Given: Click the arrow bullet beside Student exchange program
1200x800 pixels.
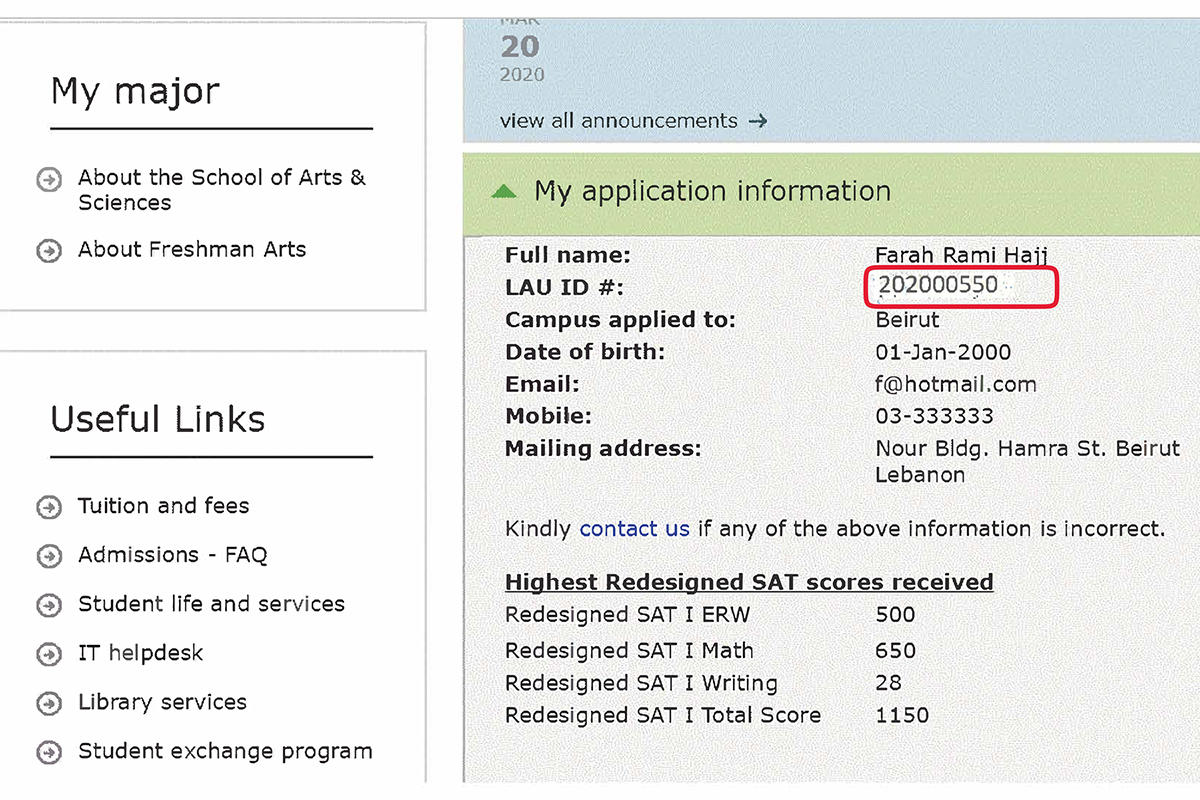Looking at the screenshot, I should point(48,752).
